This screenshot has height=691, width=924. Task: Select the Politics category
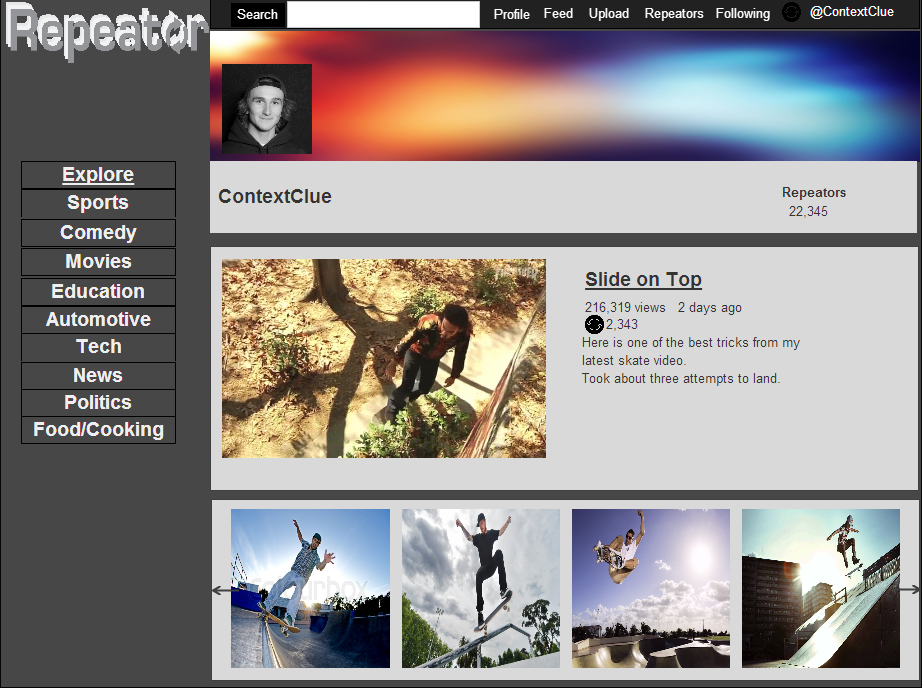(98, 402)
